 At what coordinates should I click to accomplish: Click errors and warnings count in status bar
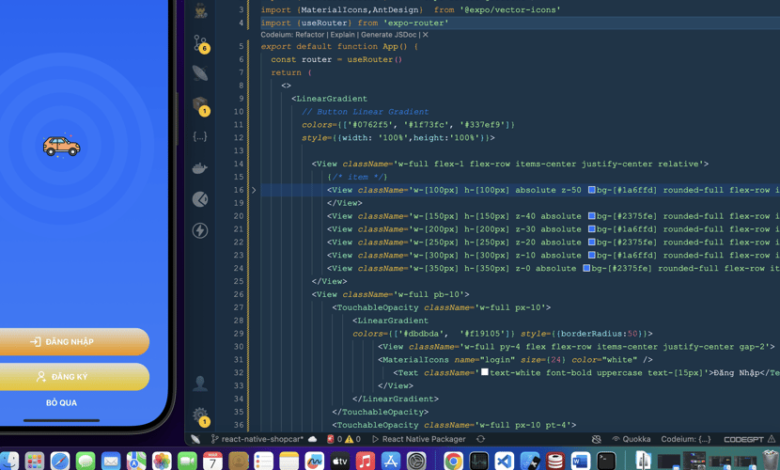pos(344,439)
